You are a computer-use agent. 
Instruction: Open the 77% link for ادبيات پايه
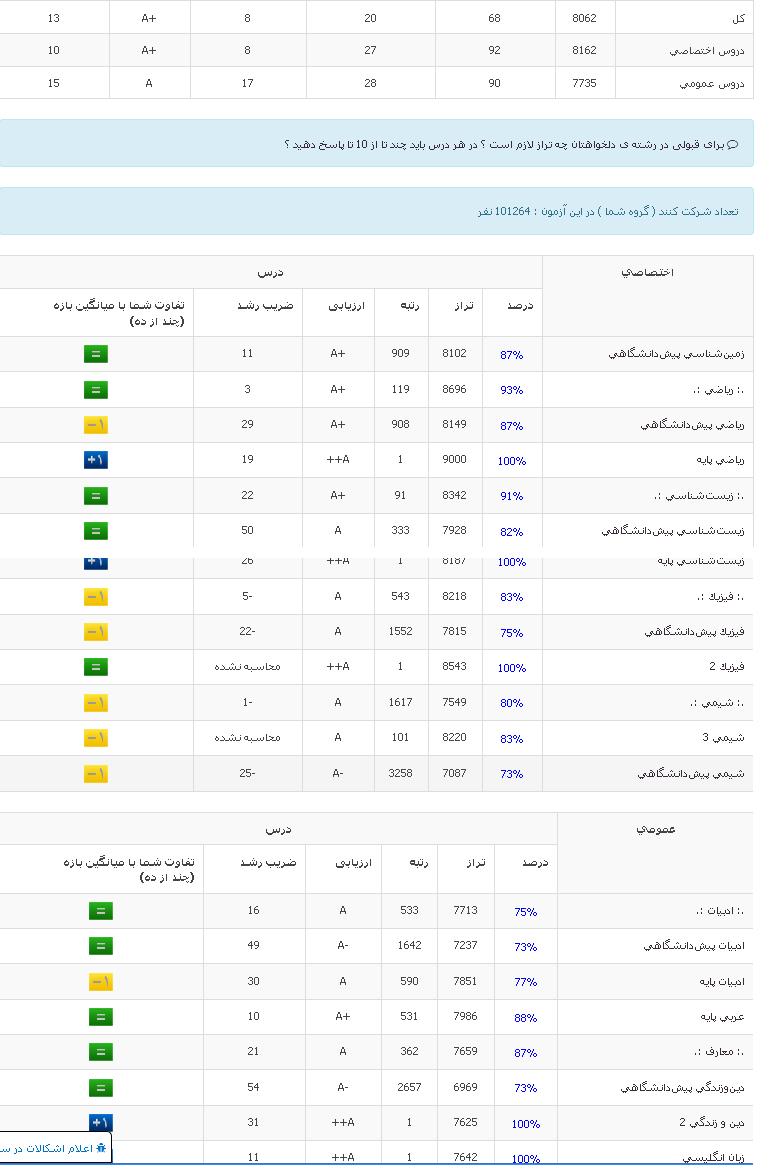click(526, 982)
